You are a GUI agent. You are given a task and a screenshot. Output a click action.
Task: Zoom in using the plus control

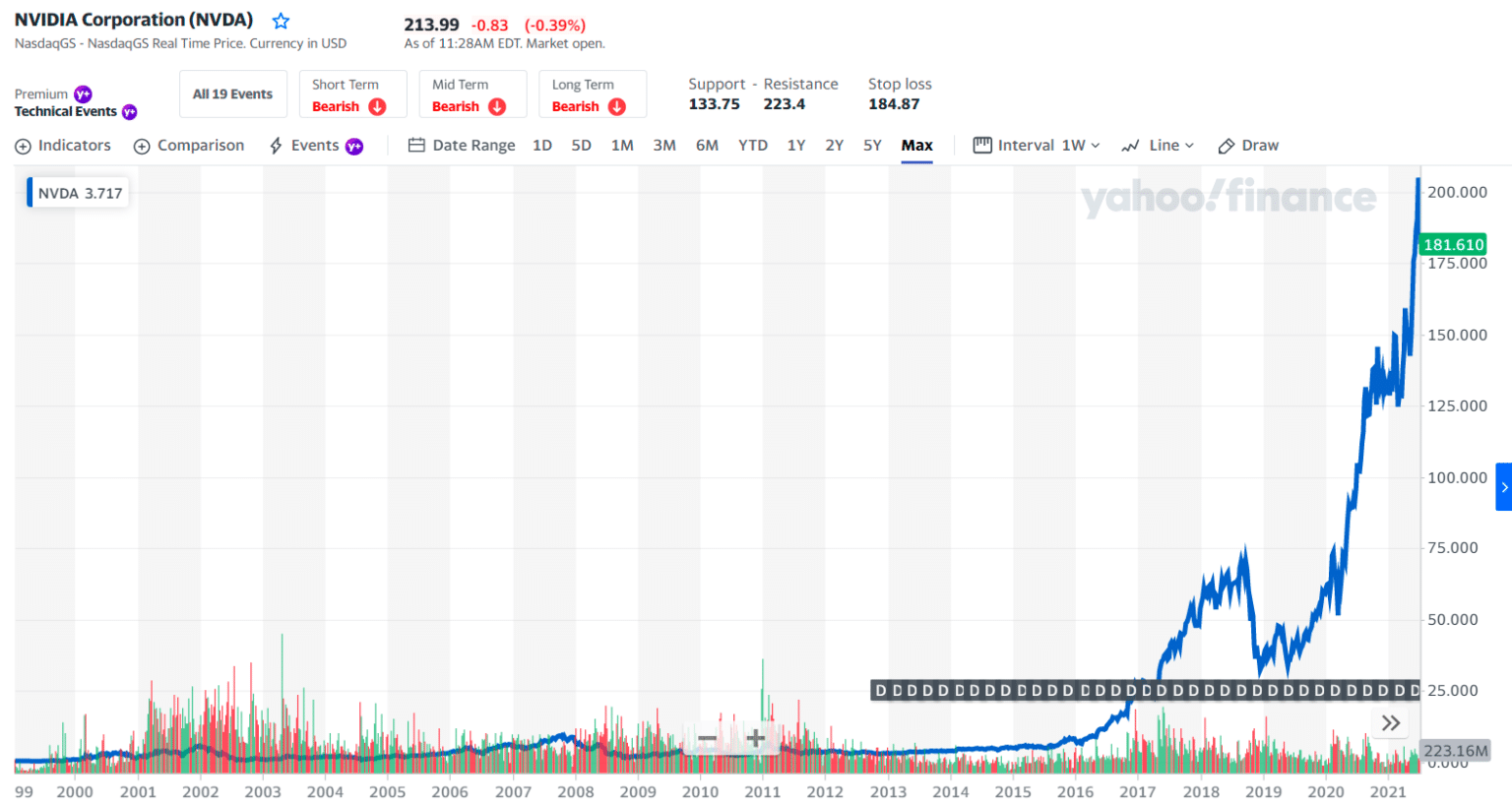(755, 737)
